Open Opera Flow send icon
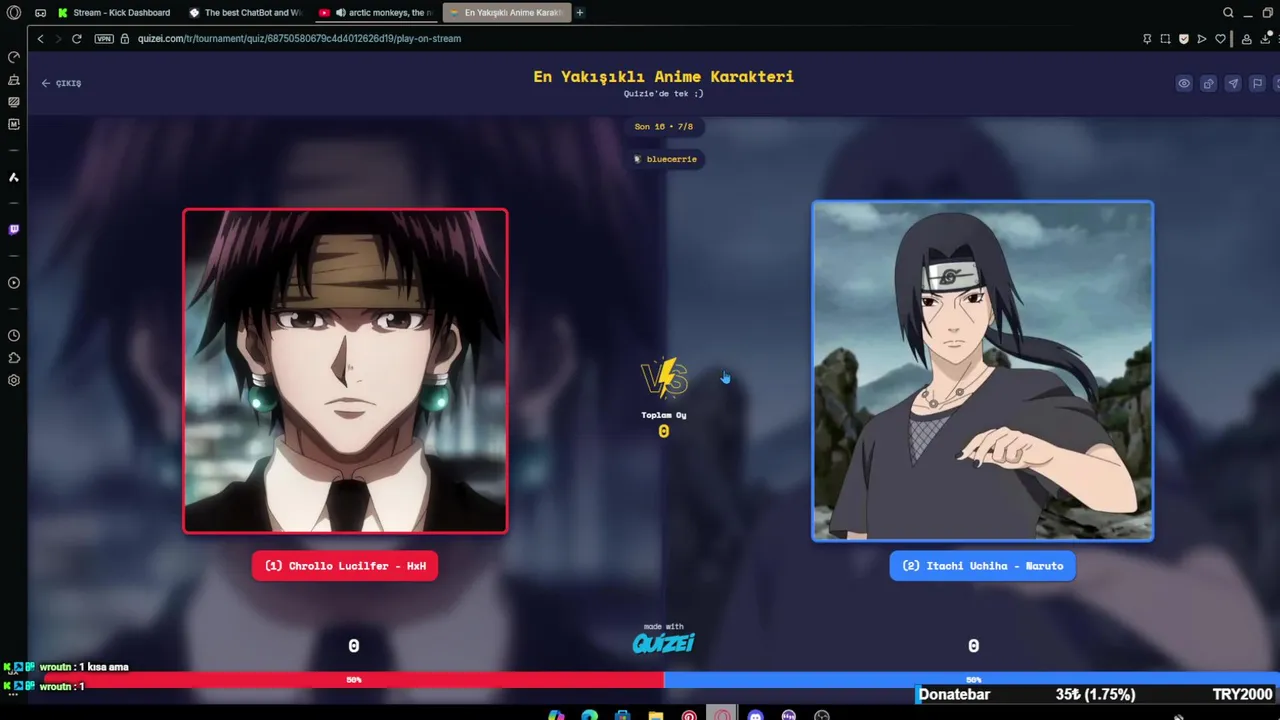Image resolution: width=1280 pixels, height=720 pixels. click(x=1202, y=39)
